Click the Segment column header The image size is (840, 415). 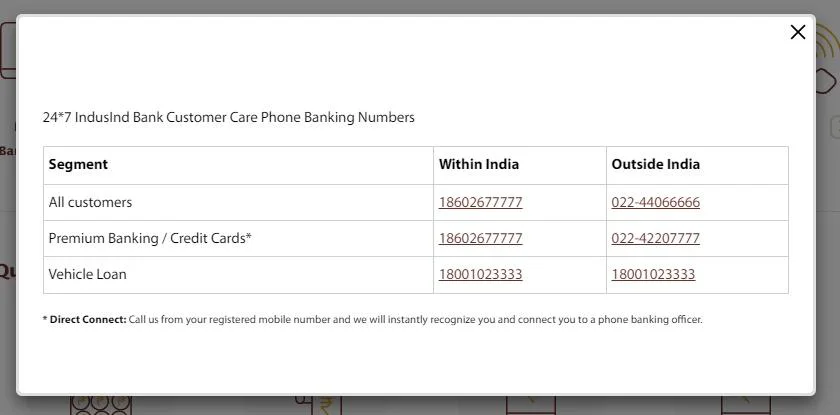tap(78, 164)
